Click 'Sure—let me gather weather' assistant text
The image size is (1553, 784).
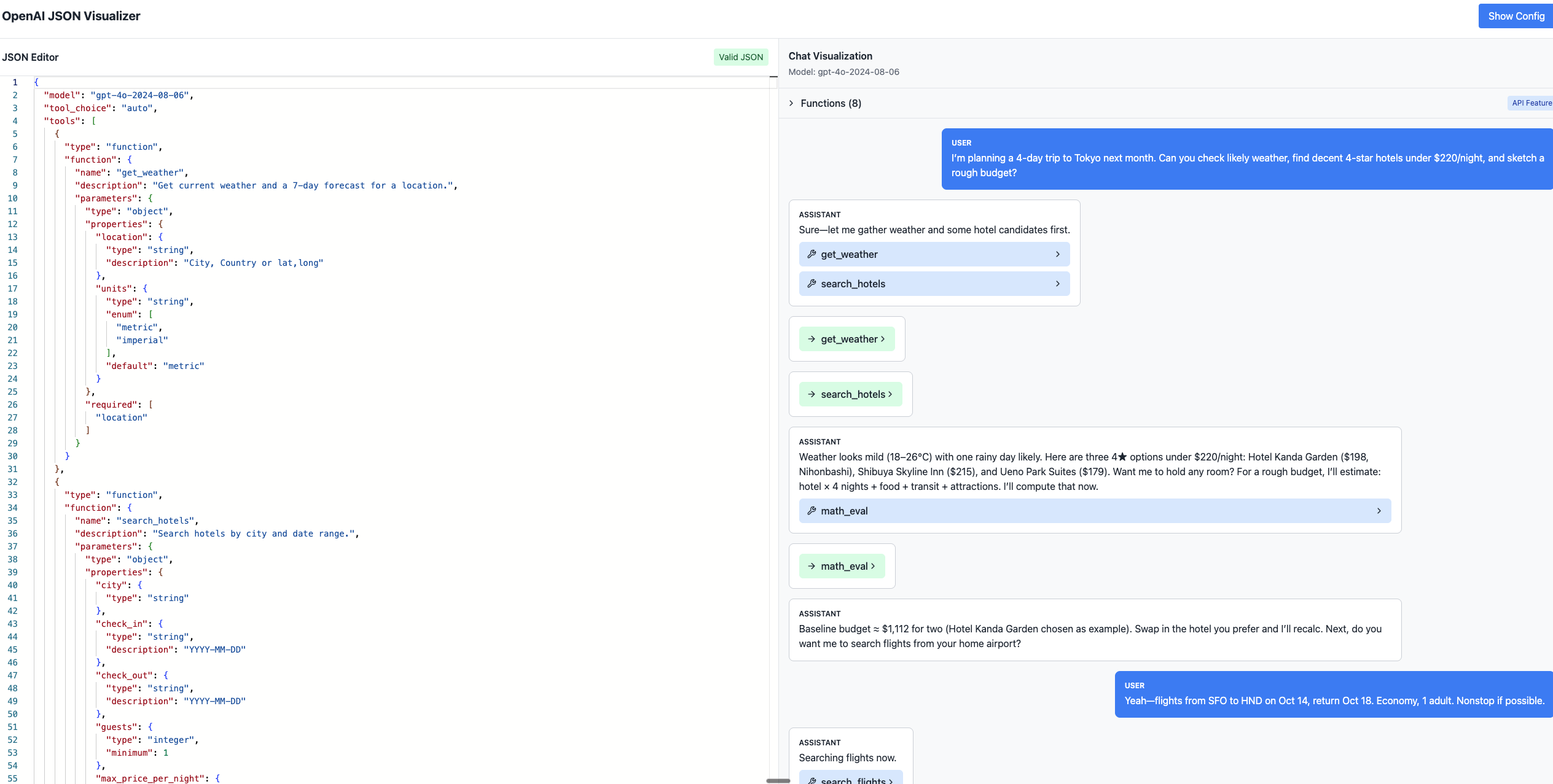[934, 230]
